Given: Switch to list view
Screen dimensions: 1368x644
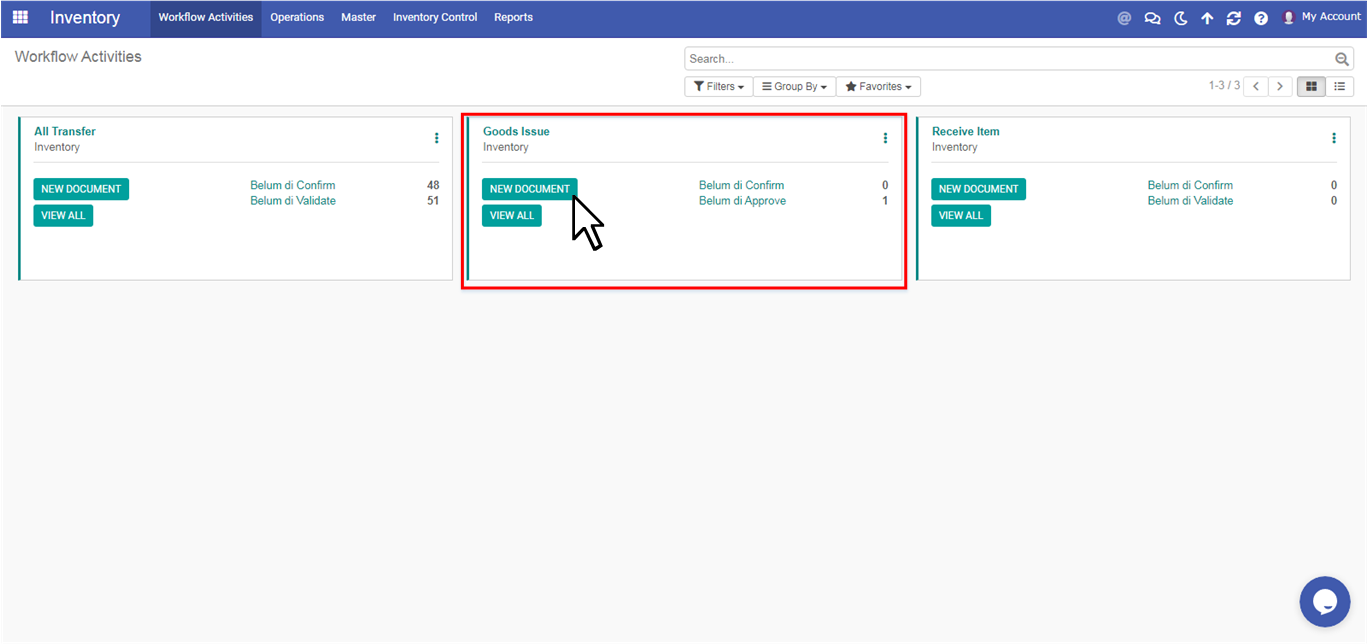Looking at the screenshot, I should point(1340,87).
